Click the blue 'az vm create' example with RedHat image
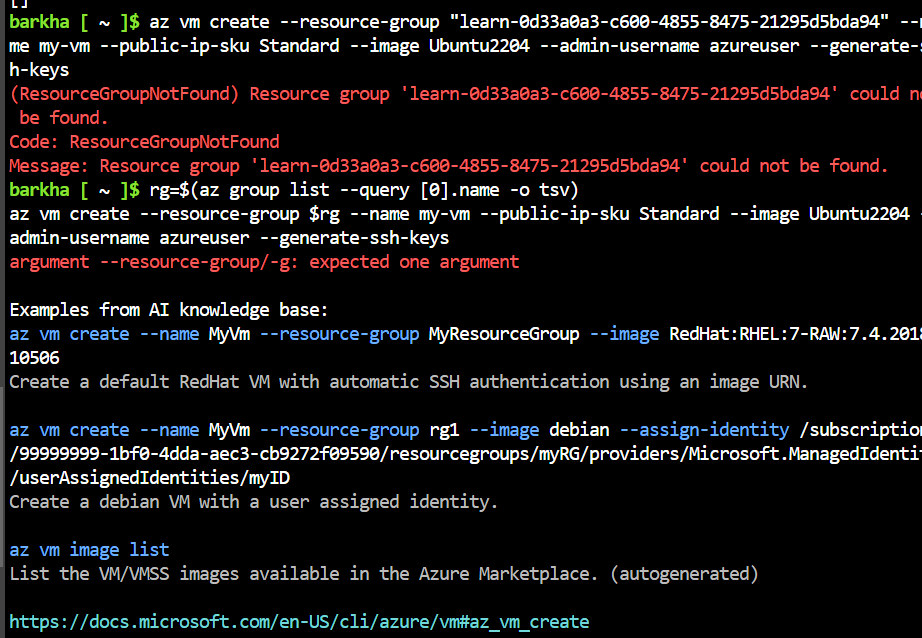Screen dimensions: 922x638 click(68, 333)
